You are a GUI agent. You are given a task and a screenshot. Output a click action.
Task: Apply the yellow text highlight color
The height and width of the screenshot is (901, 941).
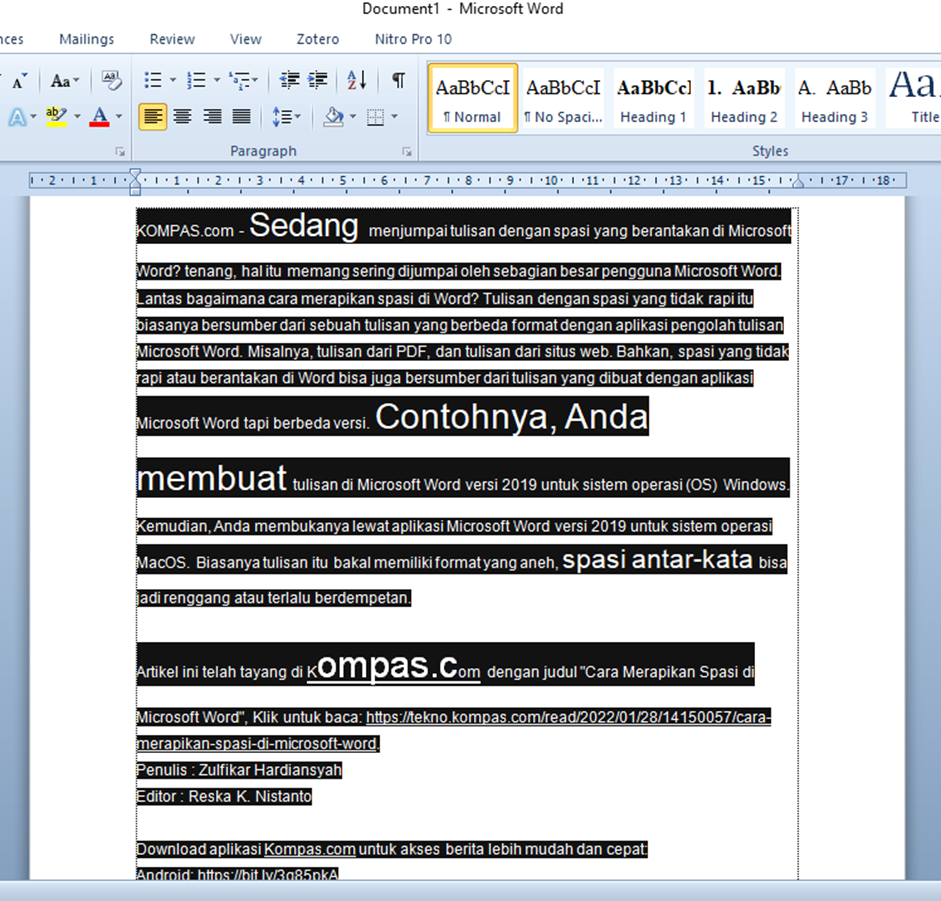pos(56,116)
